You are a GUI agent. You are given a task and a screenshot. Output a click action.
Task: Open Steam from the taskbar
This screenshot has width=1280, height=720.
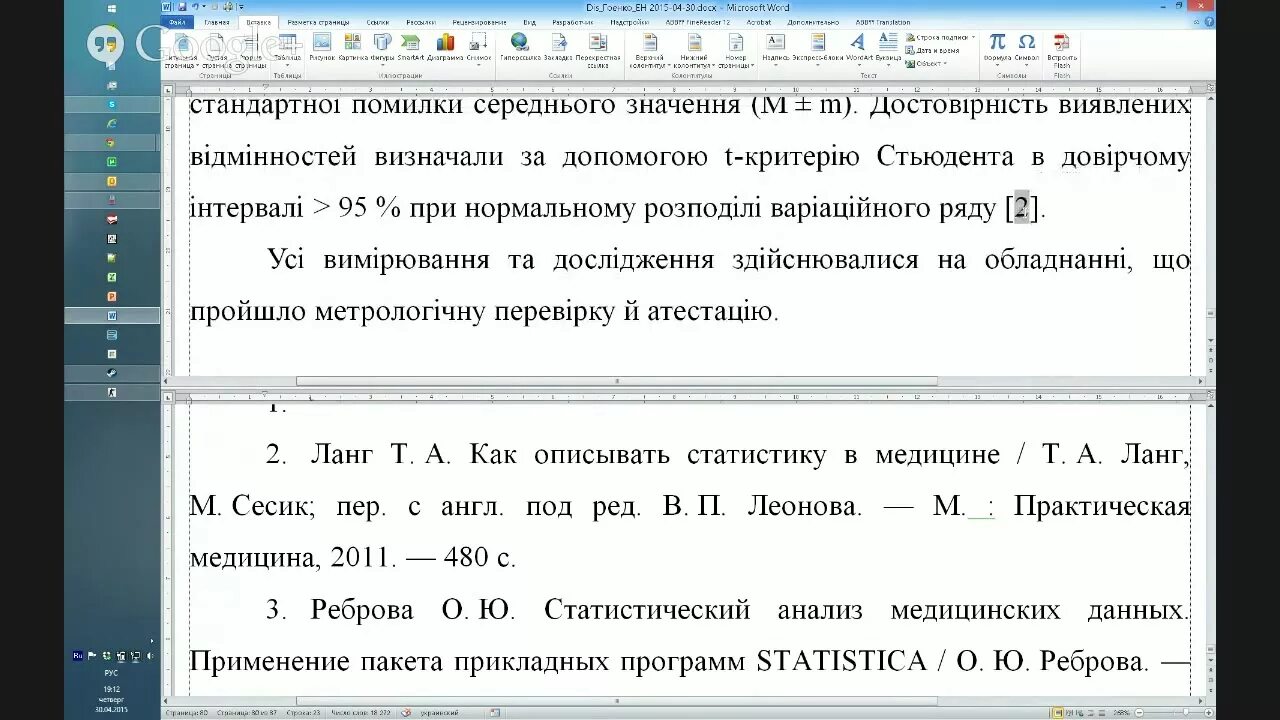112,373
